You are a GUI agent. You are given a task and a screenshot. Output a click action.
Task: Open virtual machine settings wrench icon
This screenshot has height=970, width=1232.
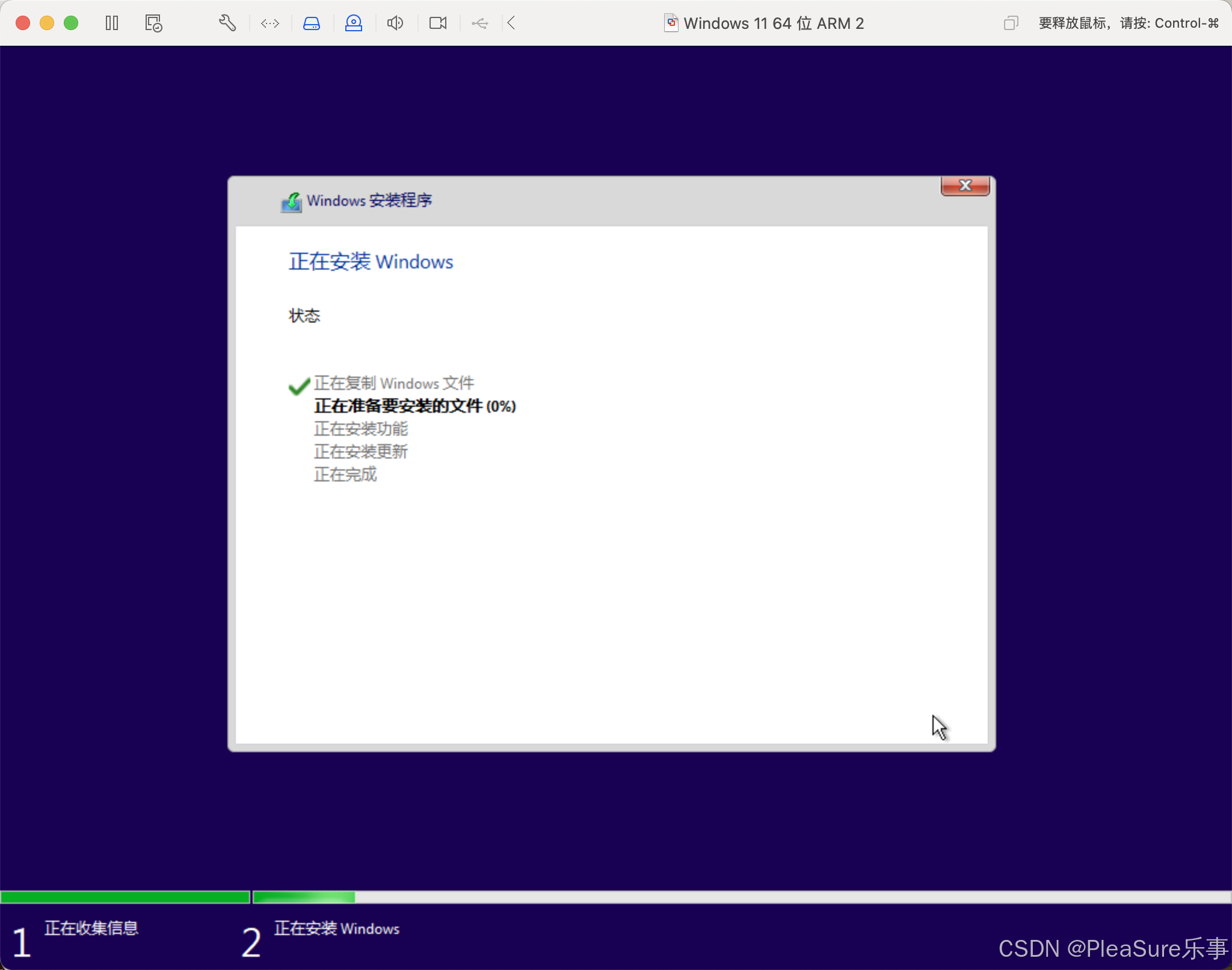(x=227, y=23)
